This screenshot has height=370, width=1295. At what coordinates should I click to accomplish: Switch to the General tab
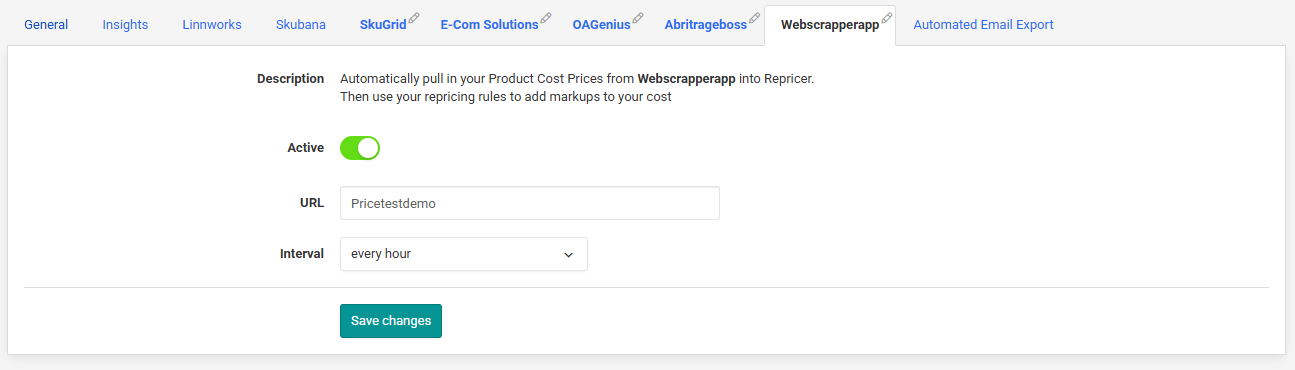(x=46, y=25)
